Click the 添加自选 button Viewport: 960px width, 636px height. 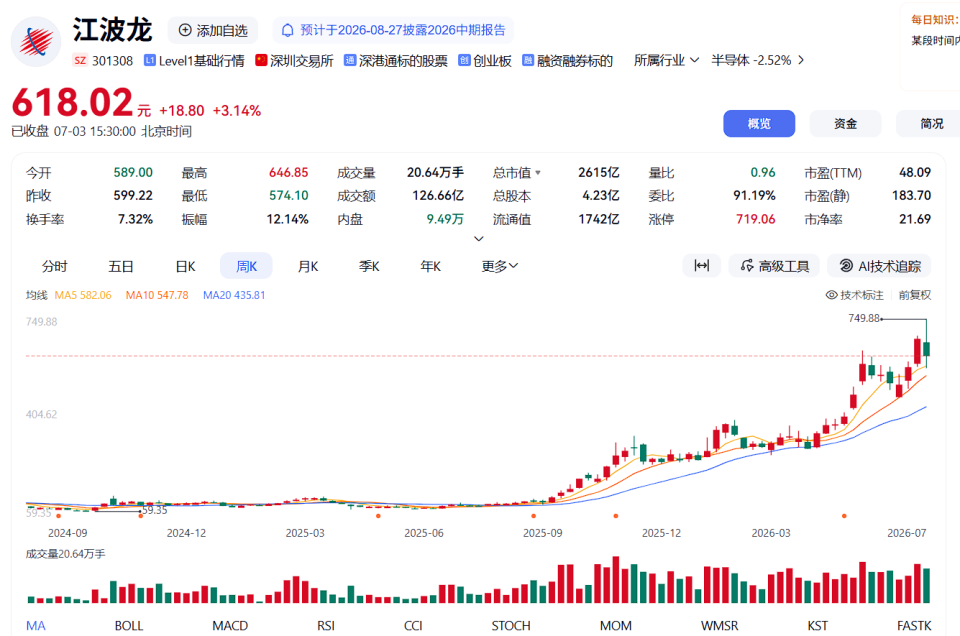point(212,30)
